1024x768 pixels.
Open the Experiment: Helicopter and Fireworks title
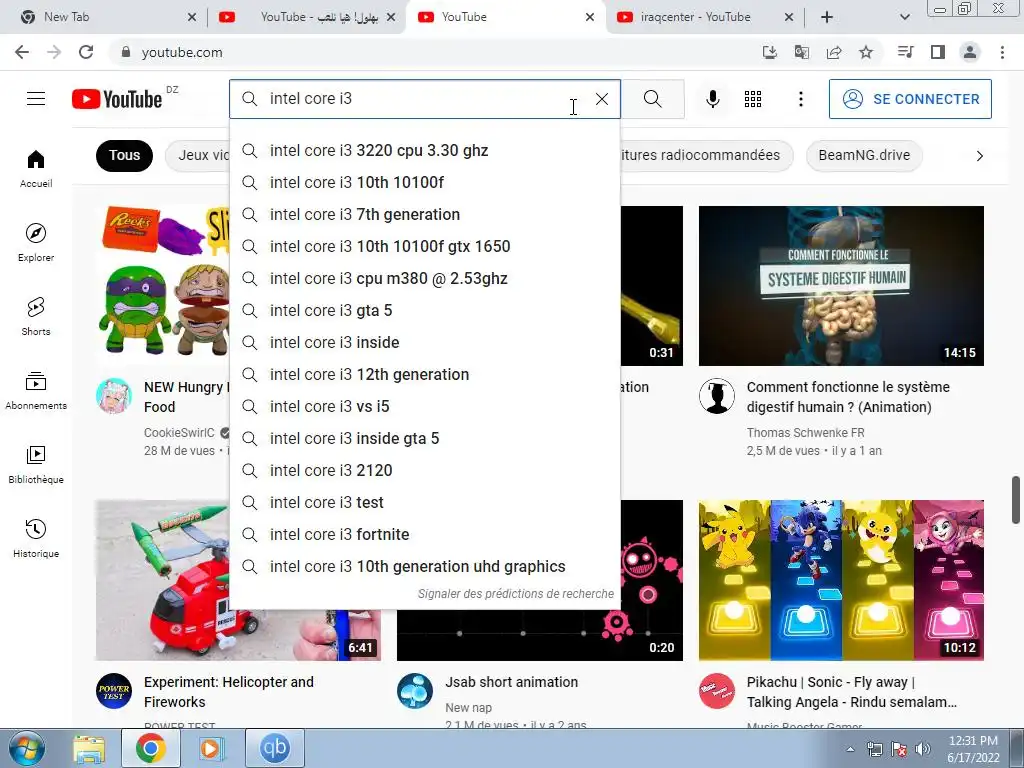click(x=229, y=692)
